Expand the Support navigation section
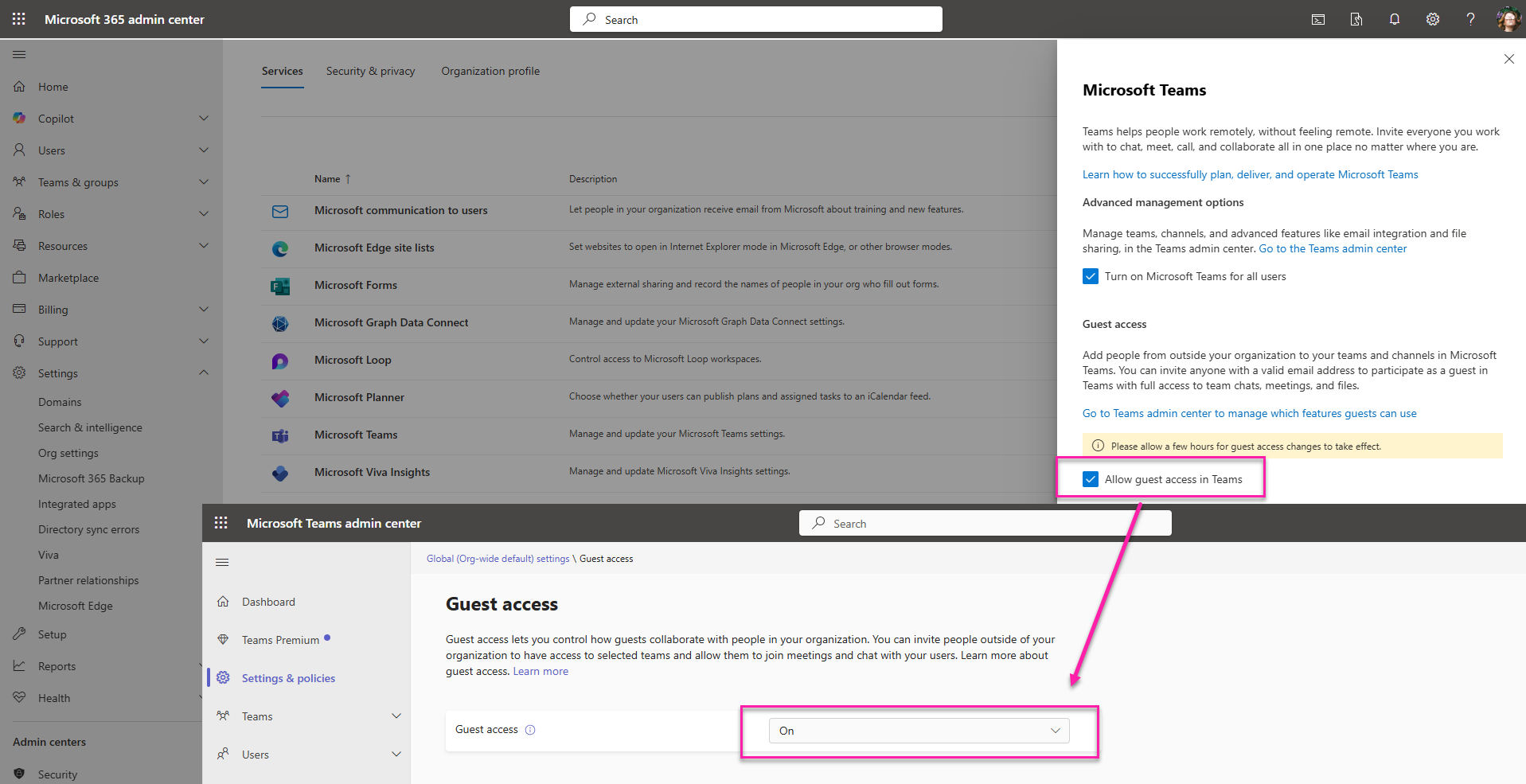 204,341
